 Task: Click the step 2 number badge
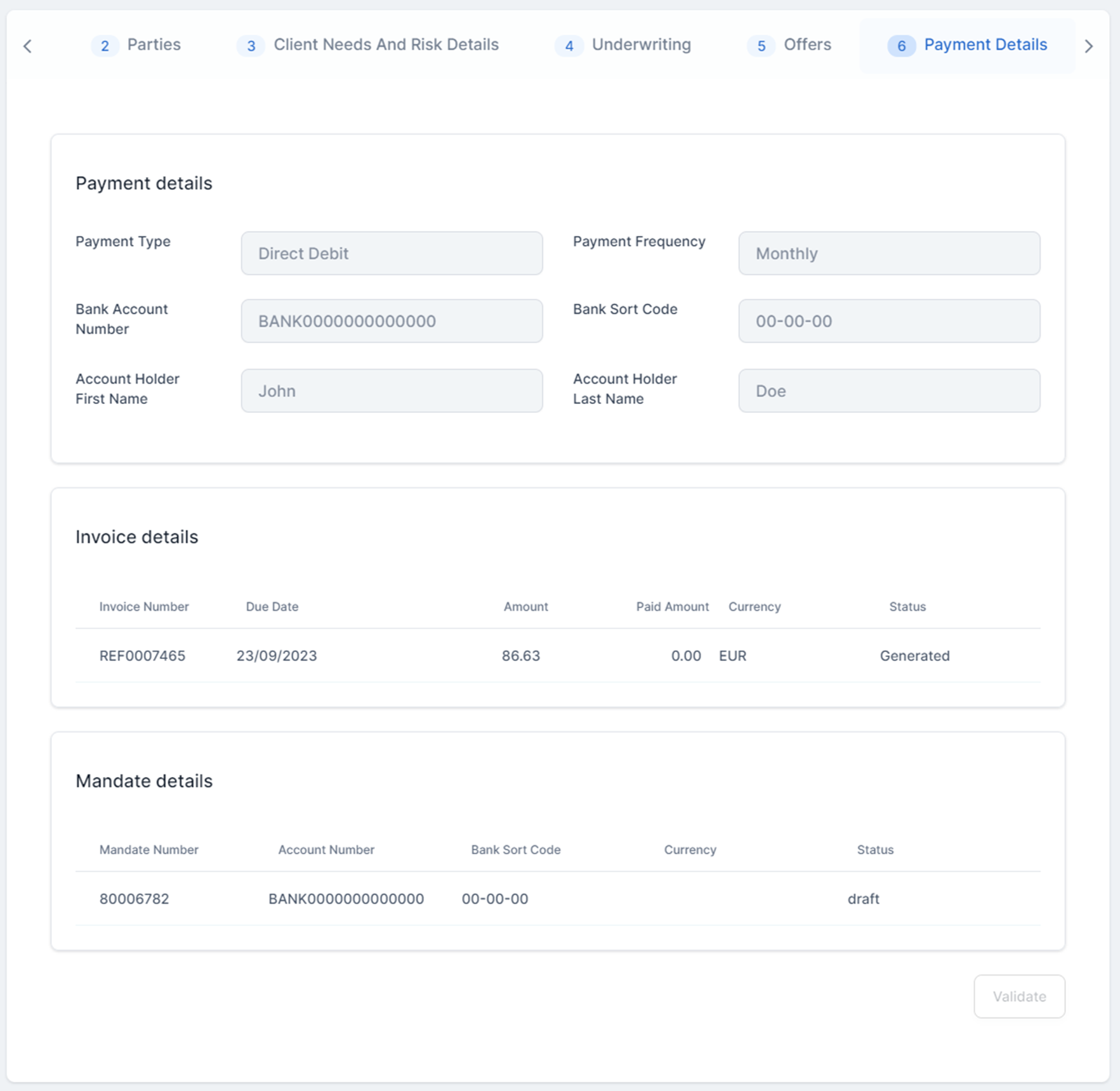tap(105, 46)
